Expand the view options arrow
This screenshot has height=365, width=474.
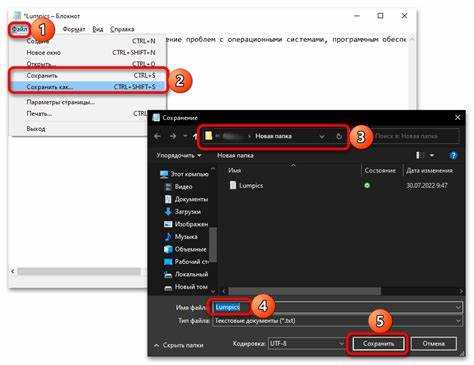[432, 155]
